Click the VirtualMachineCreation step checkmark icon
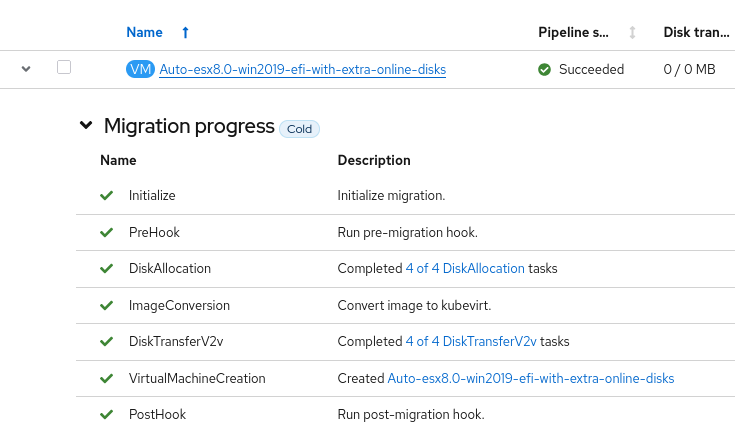Viewport: 735px width, 430px height. point(106,378)
